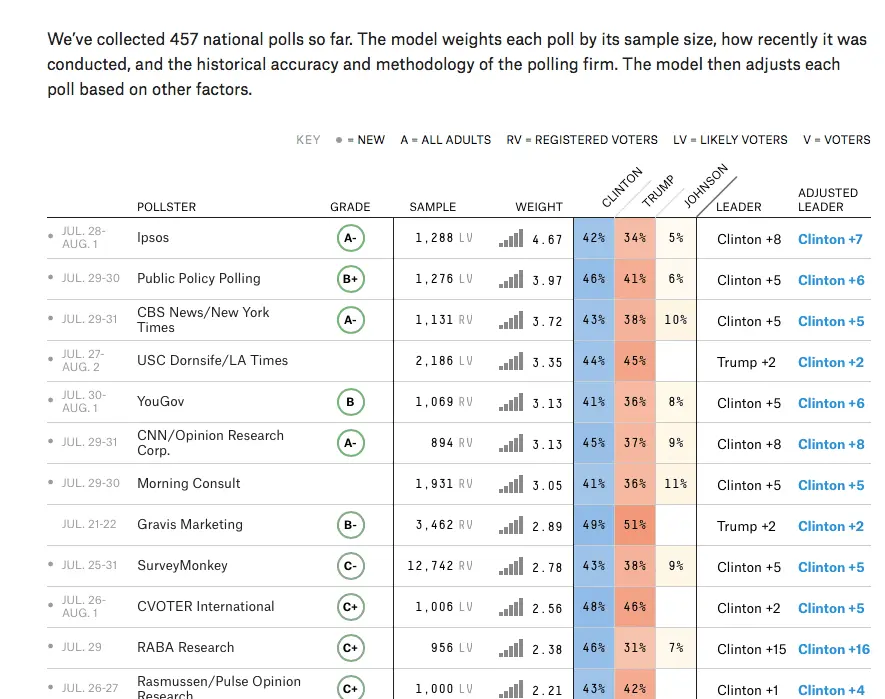The image size is (885, 699).
Task: Click the ADJUSTED LEADER column header
Action: (x=827, y=200)
